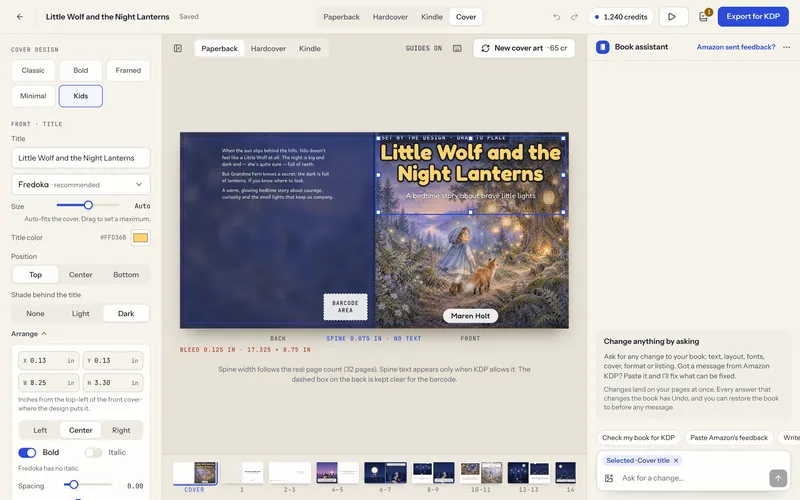This screenshot has width=800, height=500.
Task: Click the W width input field
Action: click(48, 383)
